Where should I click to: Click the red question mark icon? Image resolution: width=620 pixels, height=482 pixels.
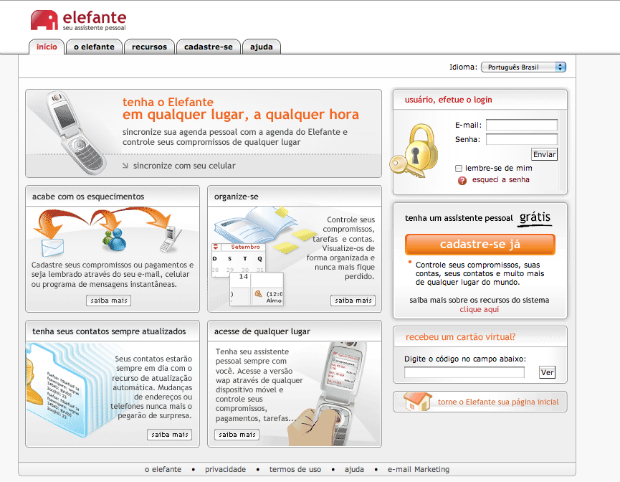click(x=462, y=181)
